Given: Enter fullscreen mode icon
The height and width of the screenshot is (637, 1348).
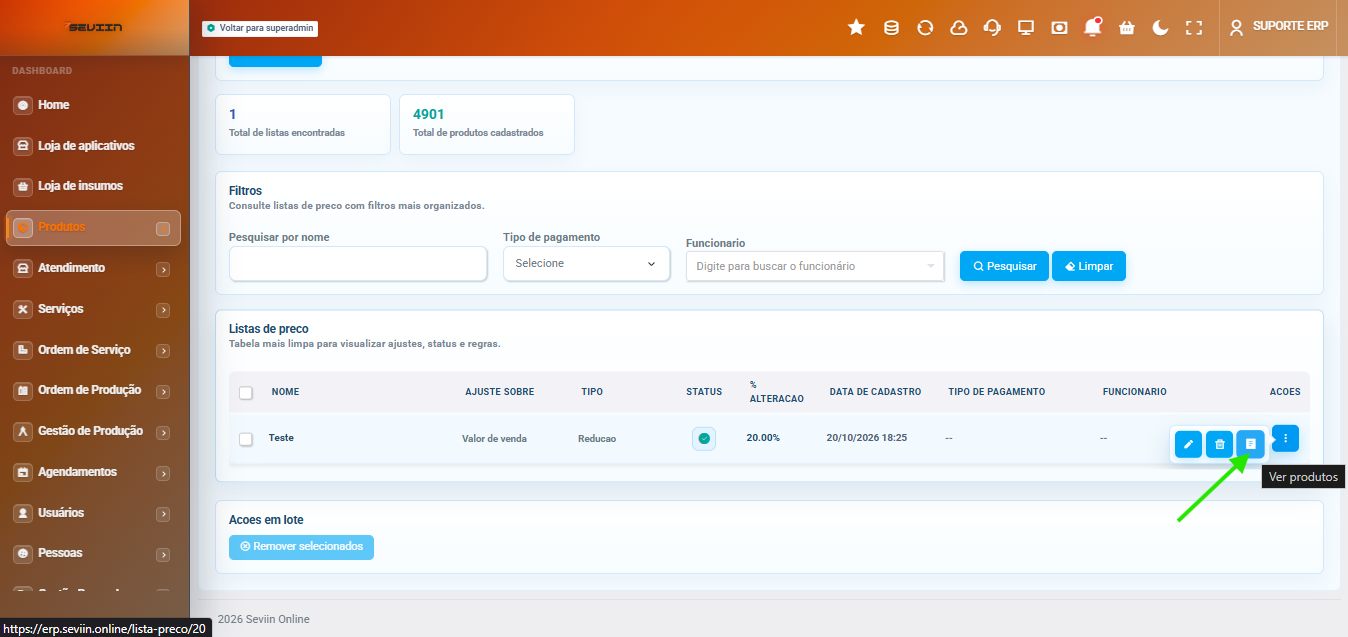Looking at the screenshot, I should pos(1194,28).
